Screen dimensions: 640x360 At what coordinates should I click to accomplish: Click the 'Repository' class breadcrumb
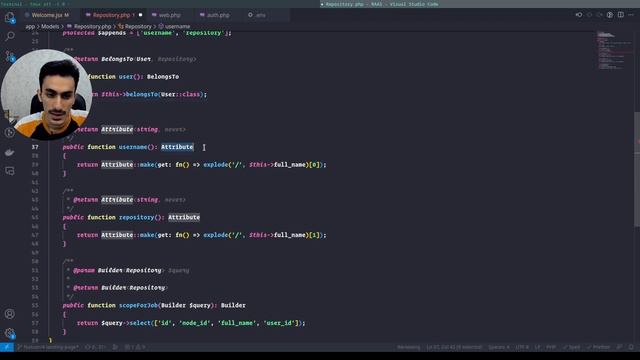pos(138,27)
